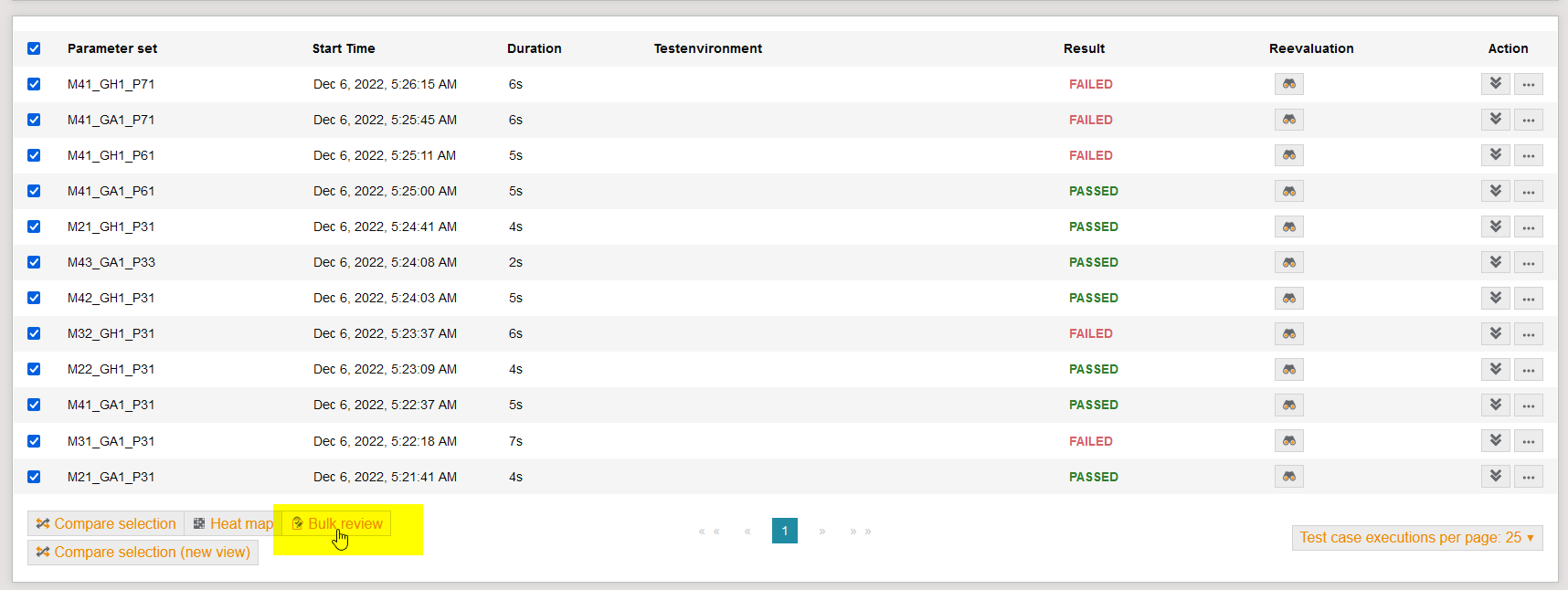Sort by the Result column header

click(1084, 48)
